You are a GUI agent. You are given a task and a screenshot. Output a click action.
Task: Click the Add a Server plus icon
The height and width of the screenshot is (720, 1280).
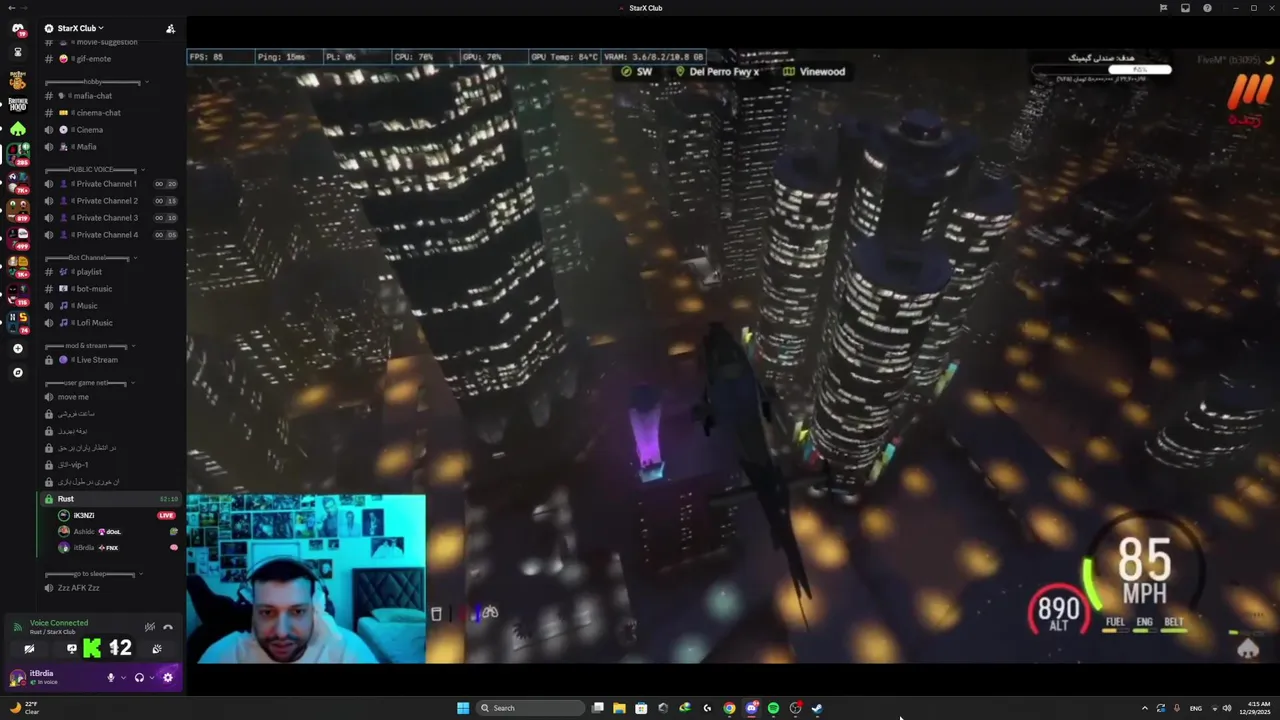click(x=17, y=349)
